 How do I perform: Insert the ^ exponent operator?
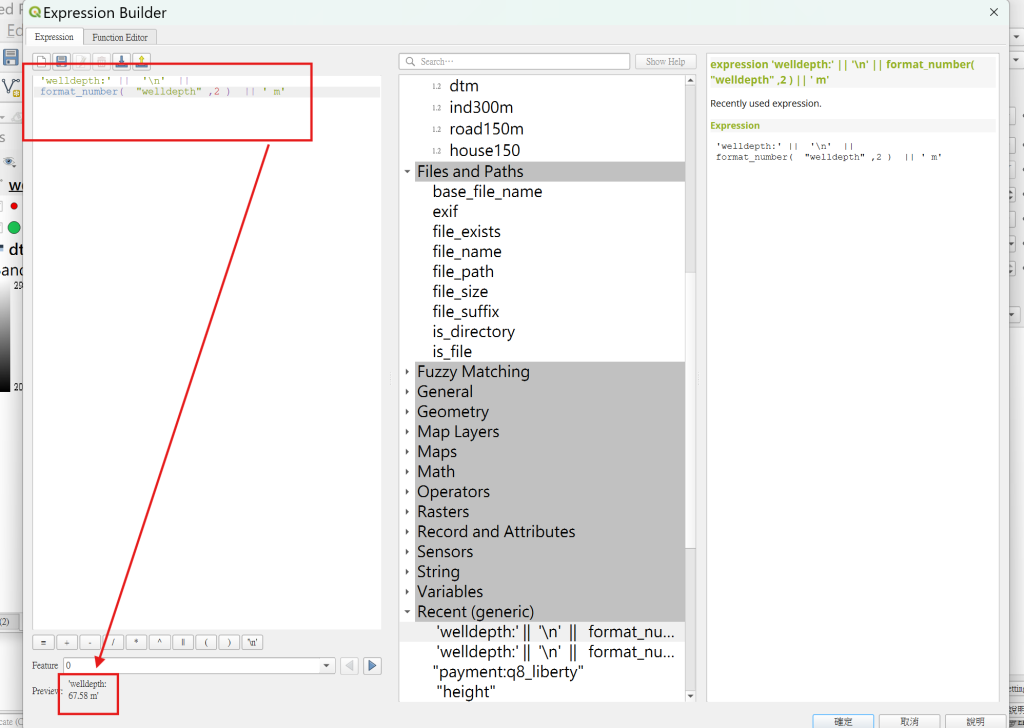(x=158, y=642)
